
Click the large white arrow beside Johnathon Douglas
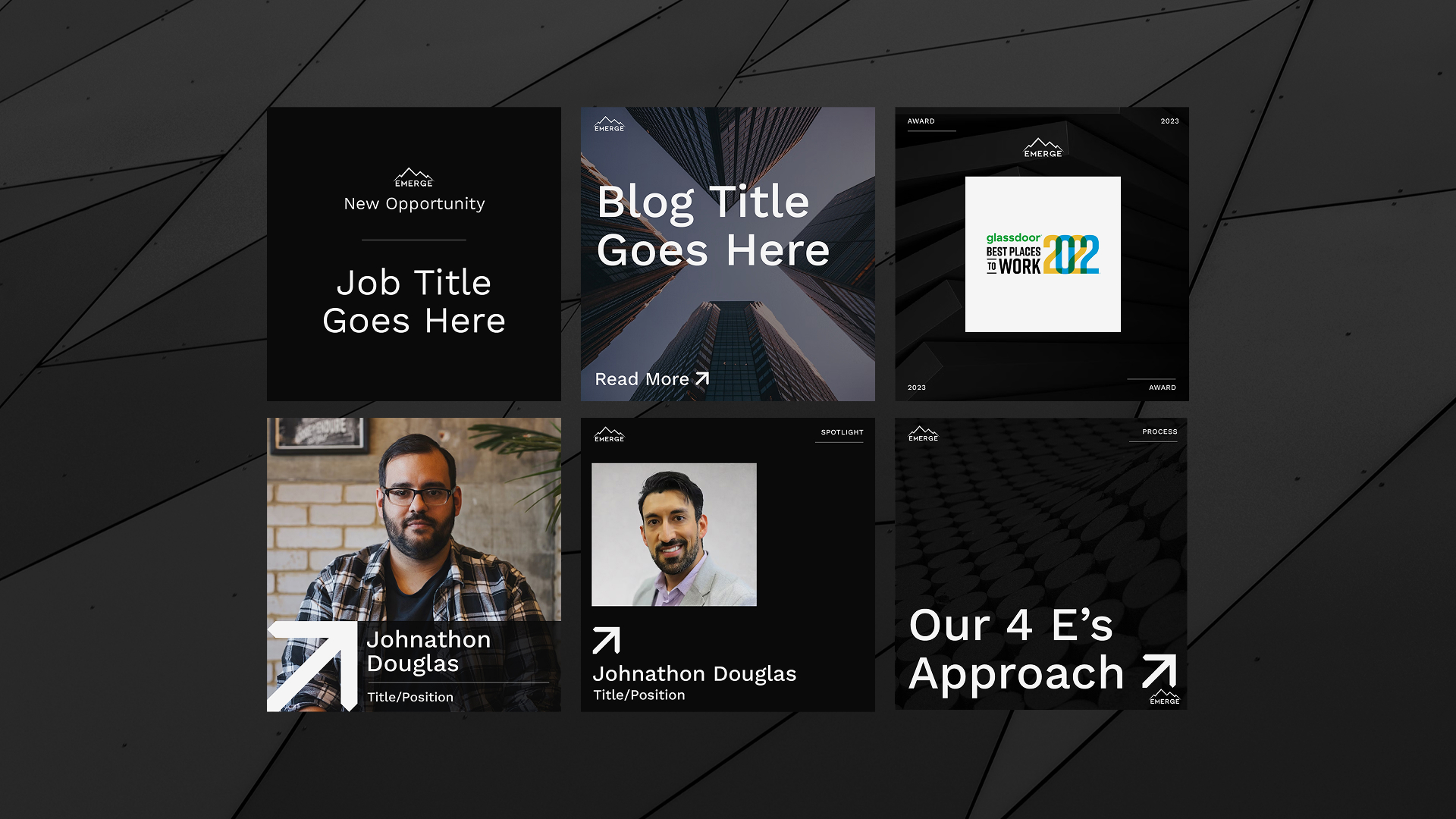point(313,666)
